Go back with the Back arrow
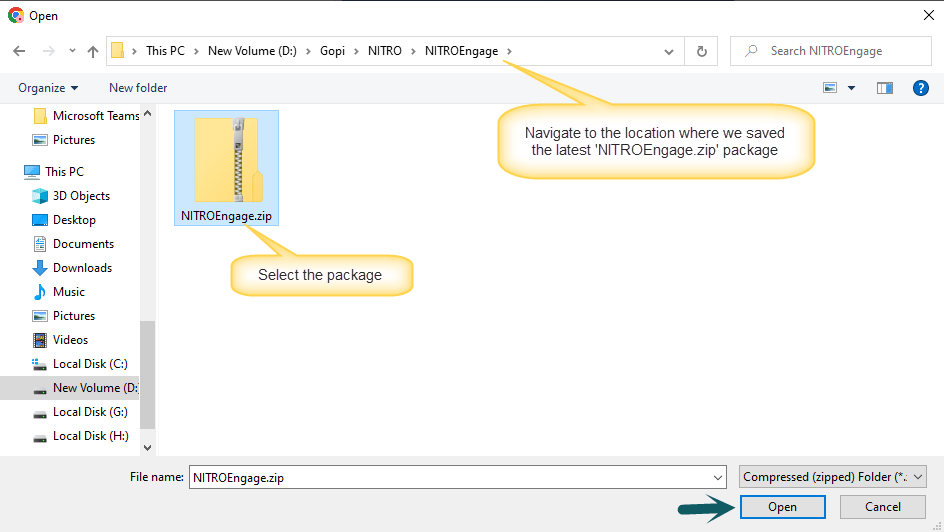The image size is (944, 532). pyautogui.click(x=19, y=51)
